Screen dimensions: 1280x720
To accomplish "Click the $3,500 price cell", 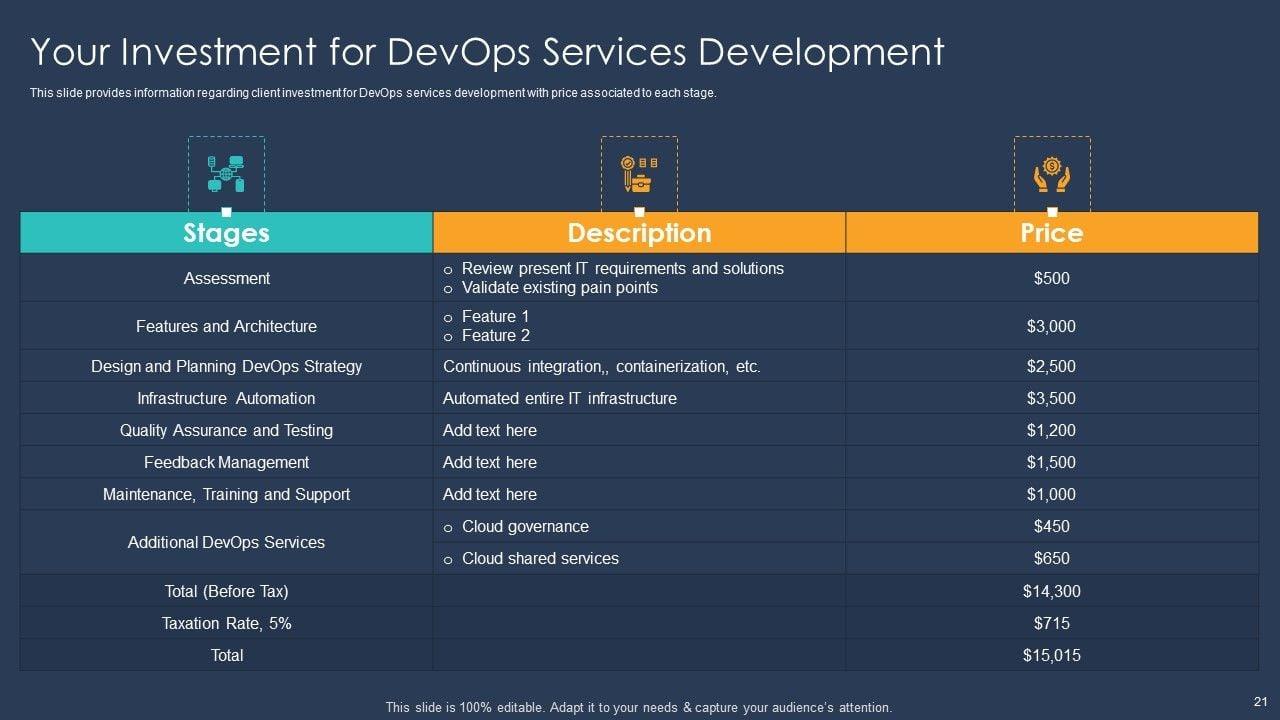I will click(1051, 398).
